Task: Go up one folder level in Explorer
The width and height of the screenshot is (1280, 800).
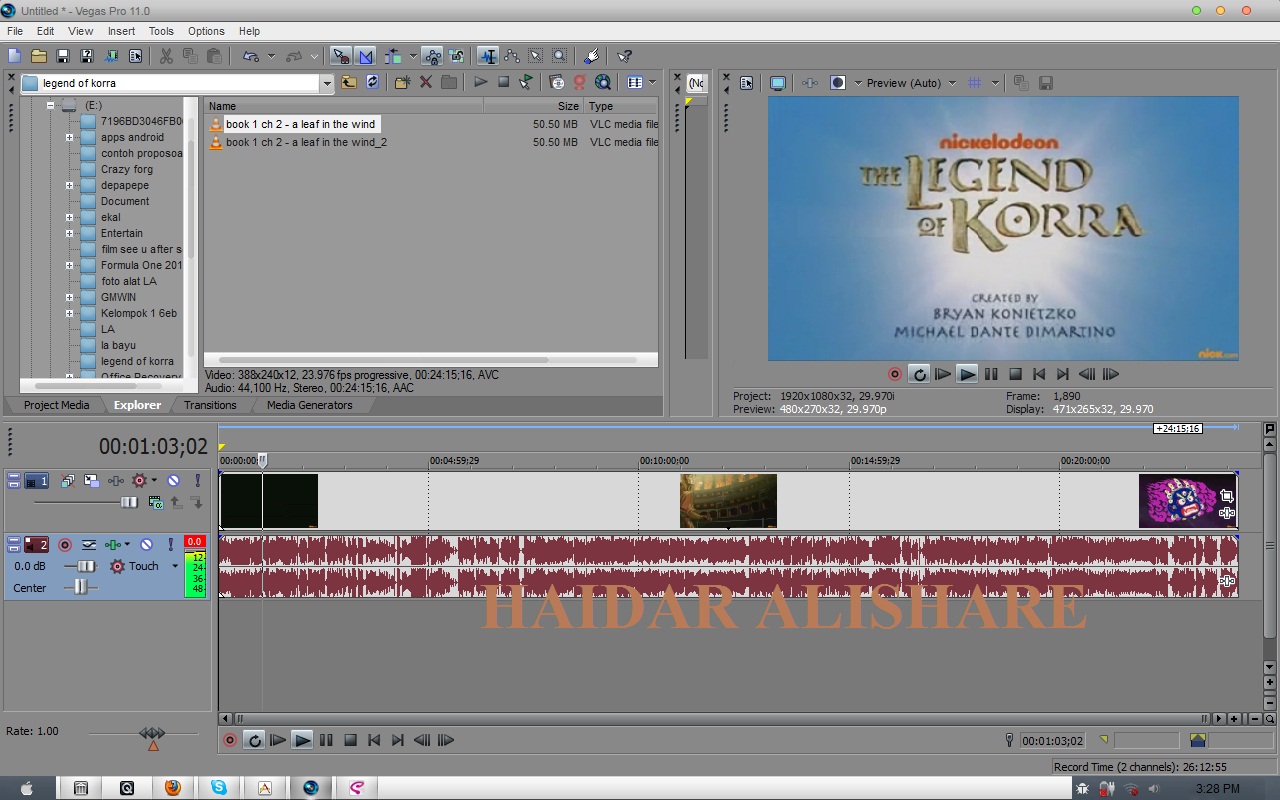Action: (348, 83)
